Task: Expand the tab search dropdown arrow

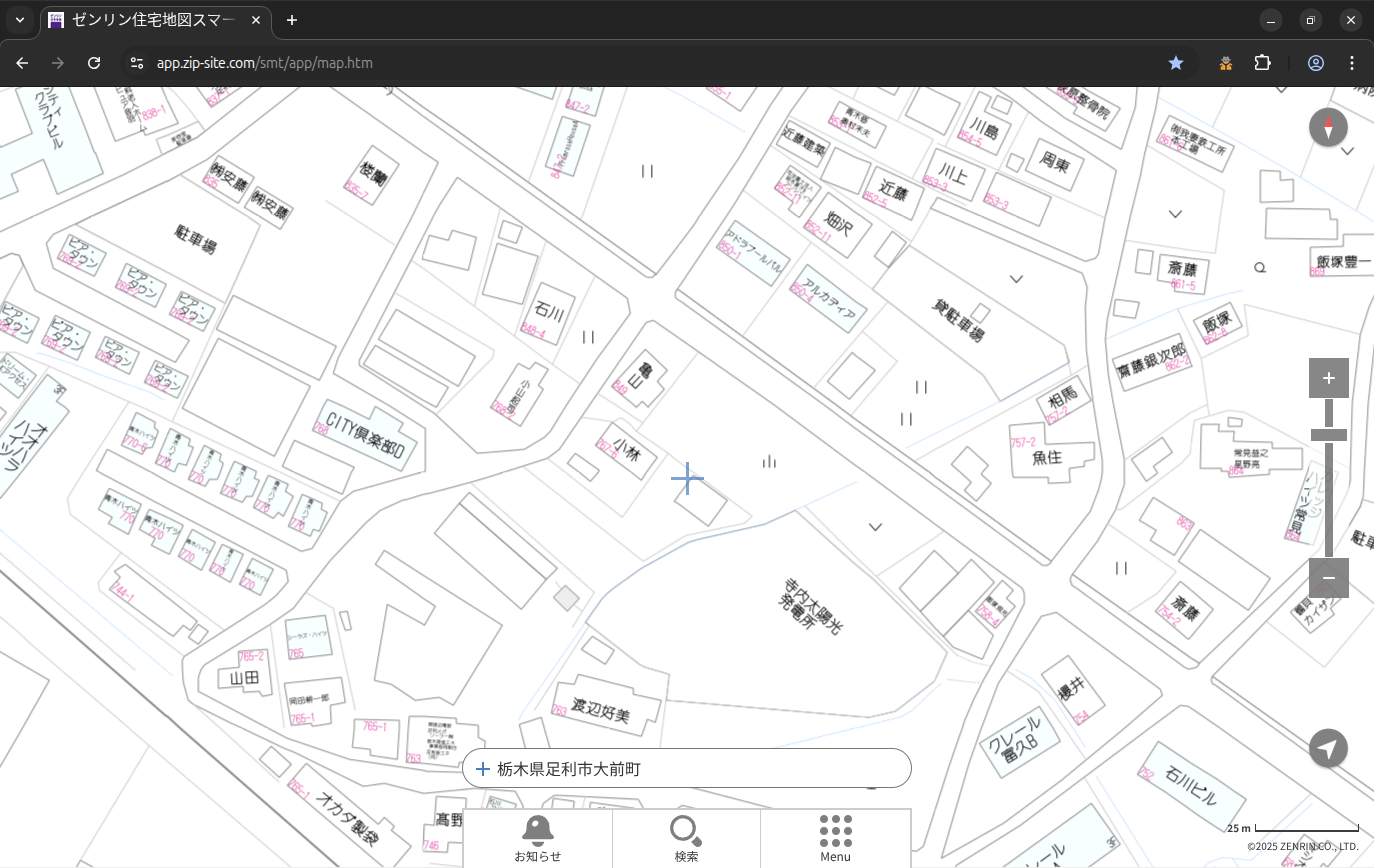Action: click(x=20, y=20)
